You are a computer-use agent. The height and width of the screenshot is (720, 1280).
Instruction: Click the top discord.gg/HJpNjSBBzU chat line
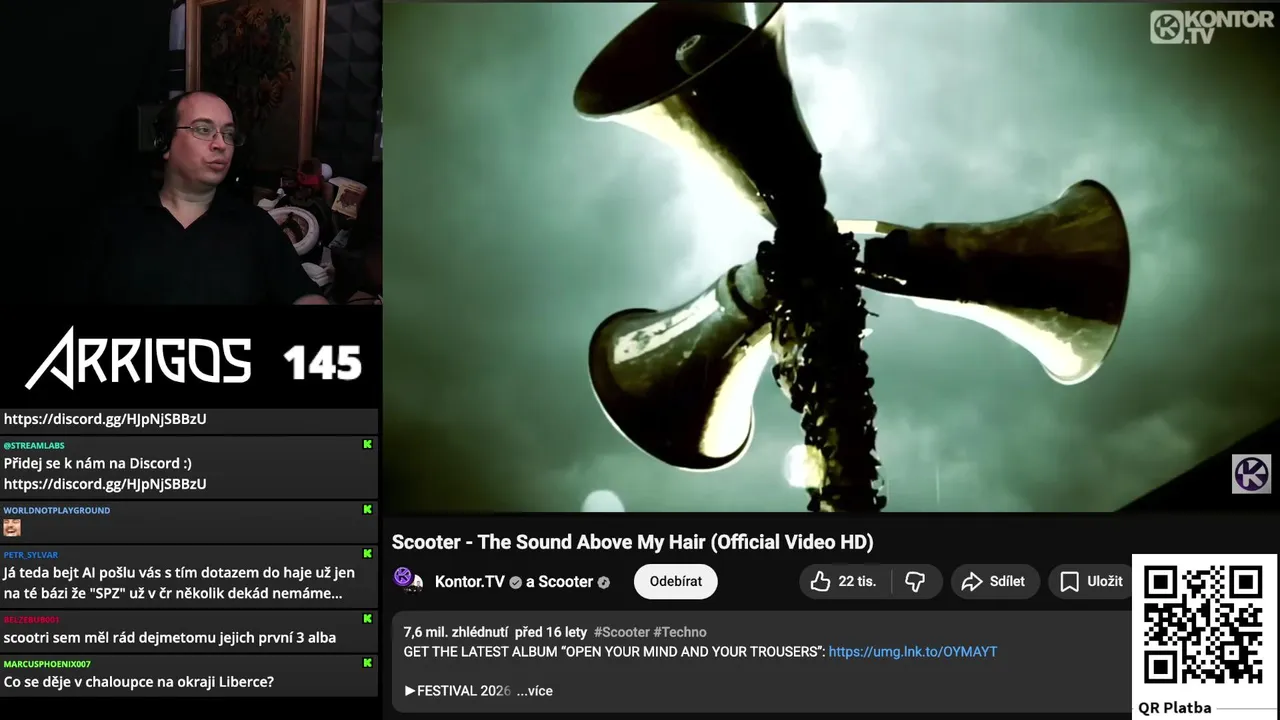[105, 419]
